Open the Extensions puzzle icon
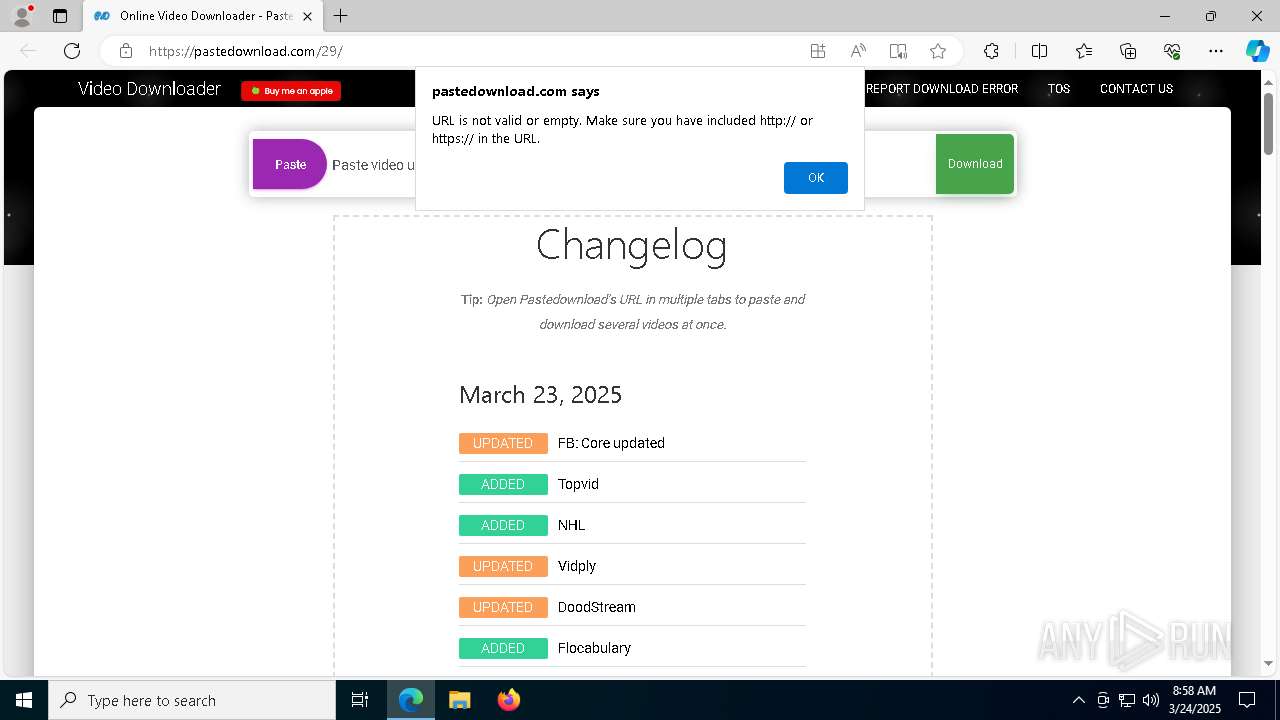This screenshot has height=720, width=1280. [x=991, y=51]
